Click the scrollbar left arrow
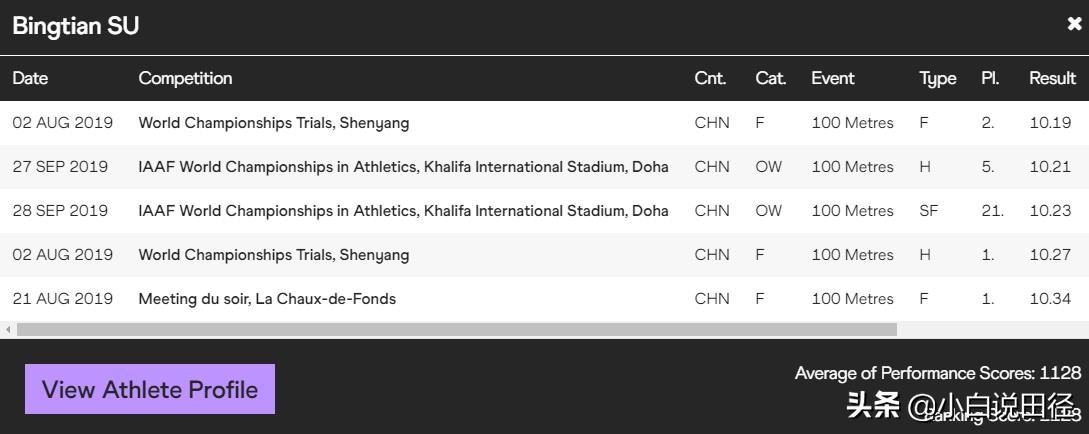 tap(8, 329)
